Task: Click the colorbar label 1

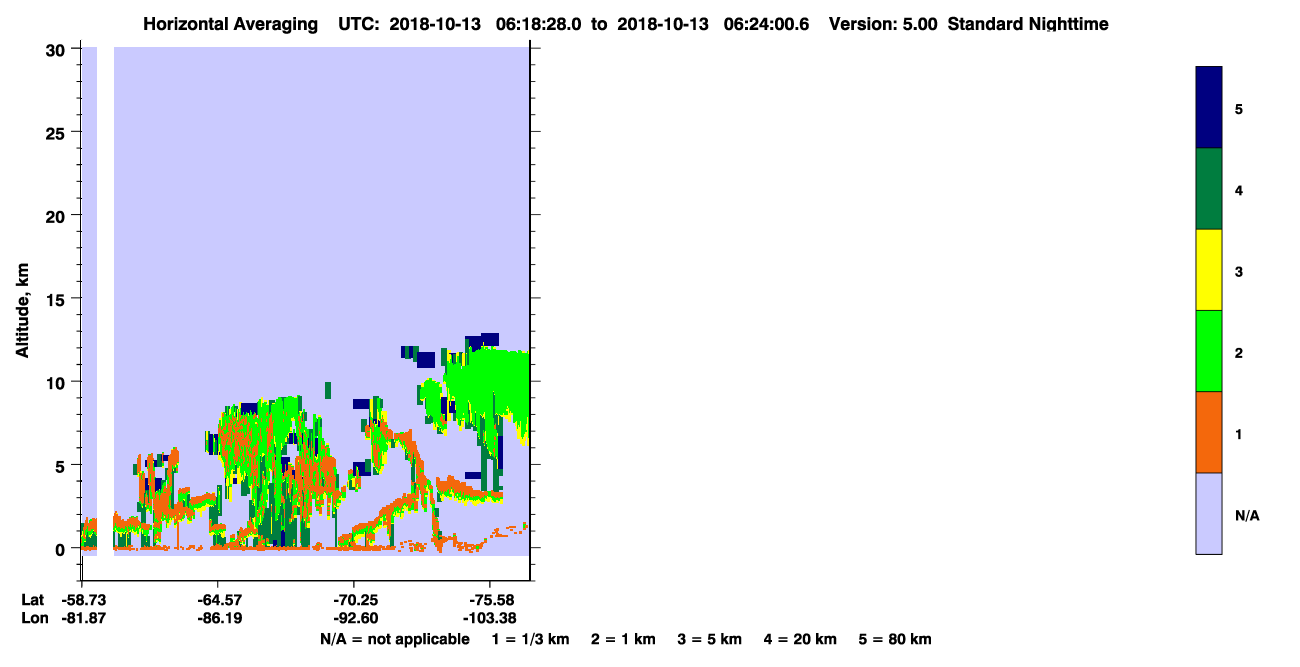Action: [x=1239, y=434]
